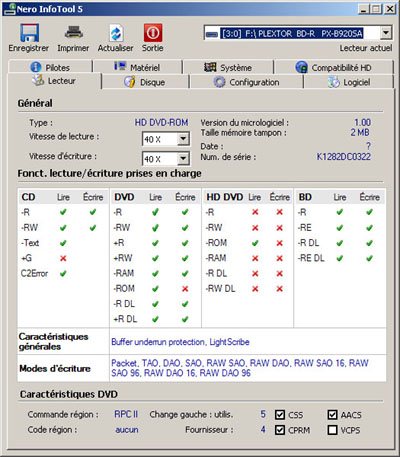Click the green check for CD -RW read
Image resolution: width=400 pixels, height=457 pixels.
click(x=63, y=228)
